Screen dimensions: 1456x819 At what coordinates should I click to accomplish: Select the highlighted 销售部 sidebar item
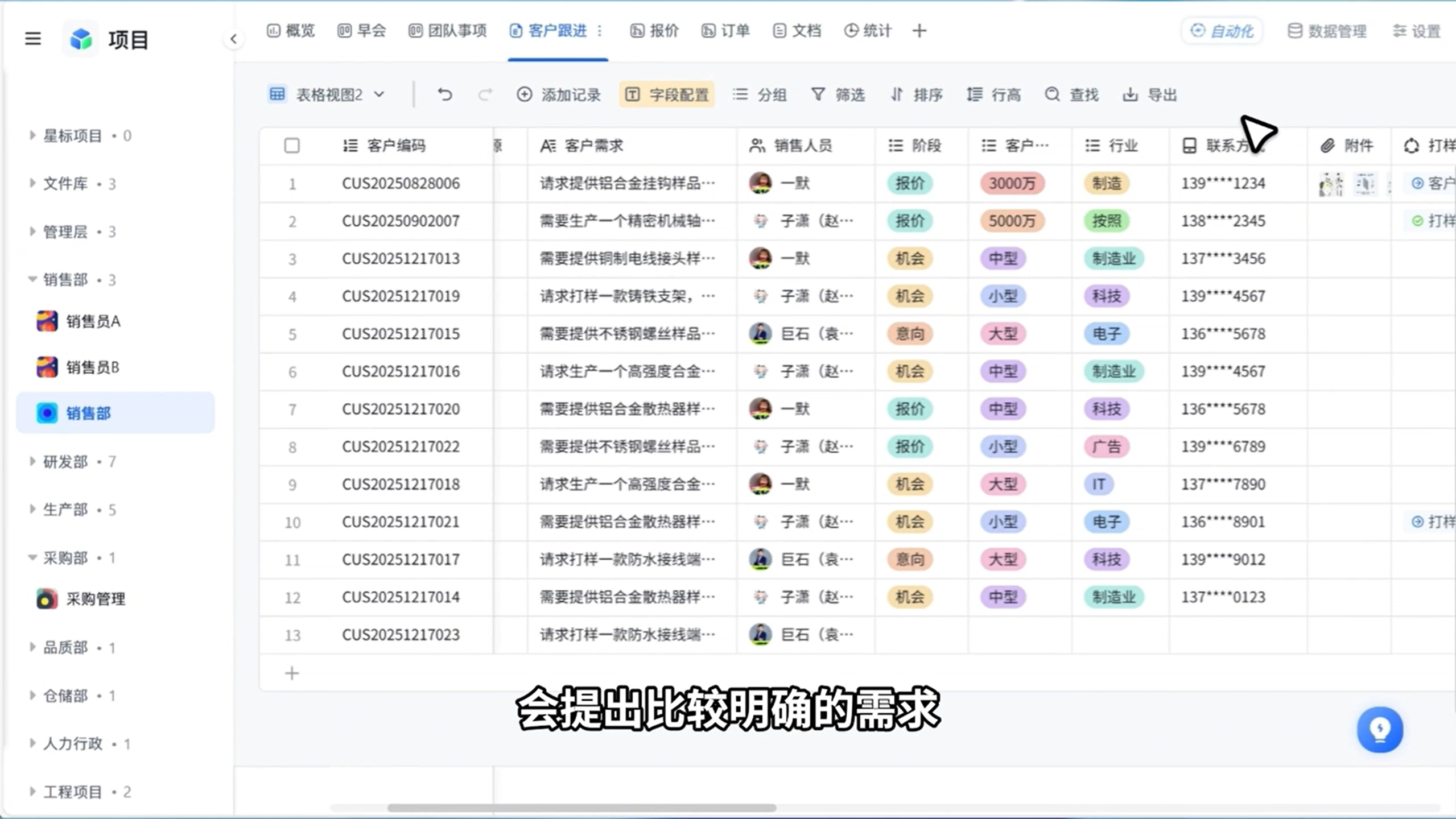(x=116, y=413)
